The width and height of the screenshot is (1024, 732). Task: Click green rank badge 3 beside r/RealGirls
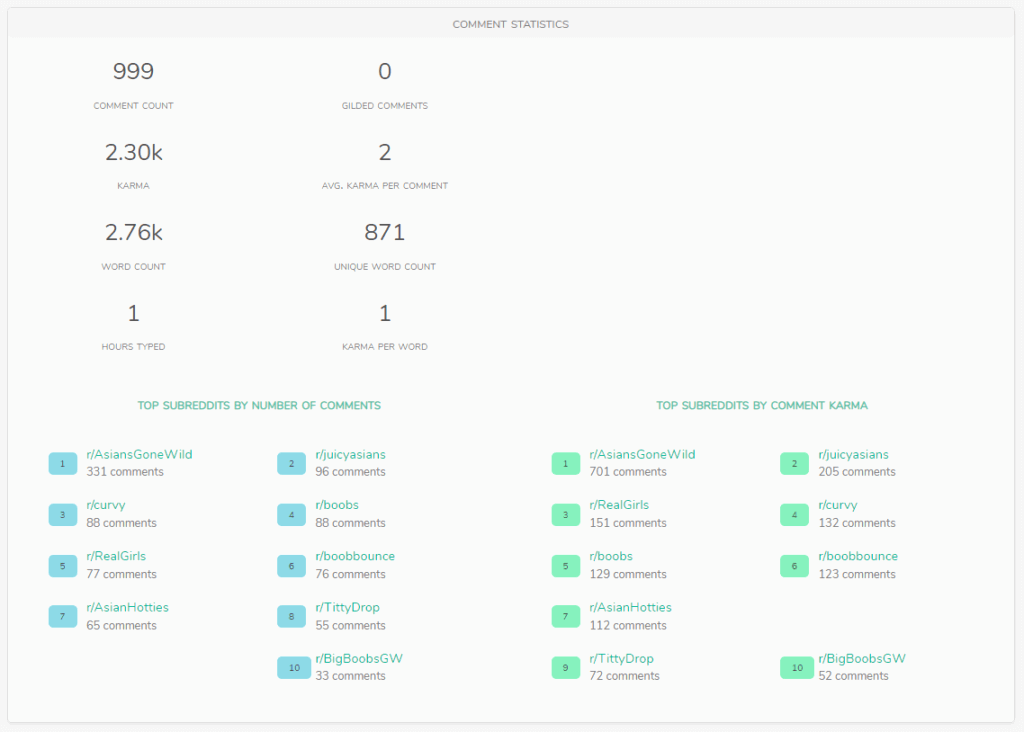[x=566, y=515]
